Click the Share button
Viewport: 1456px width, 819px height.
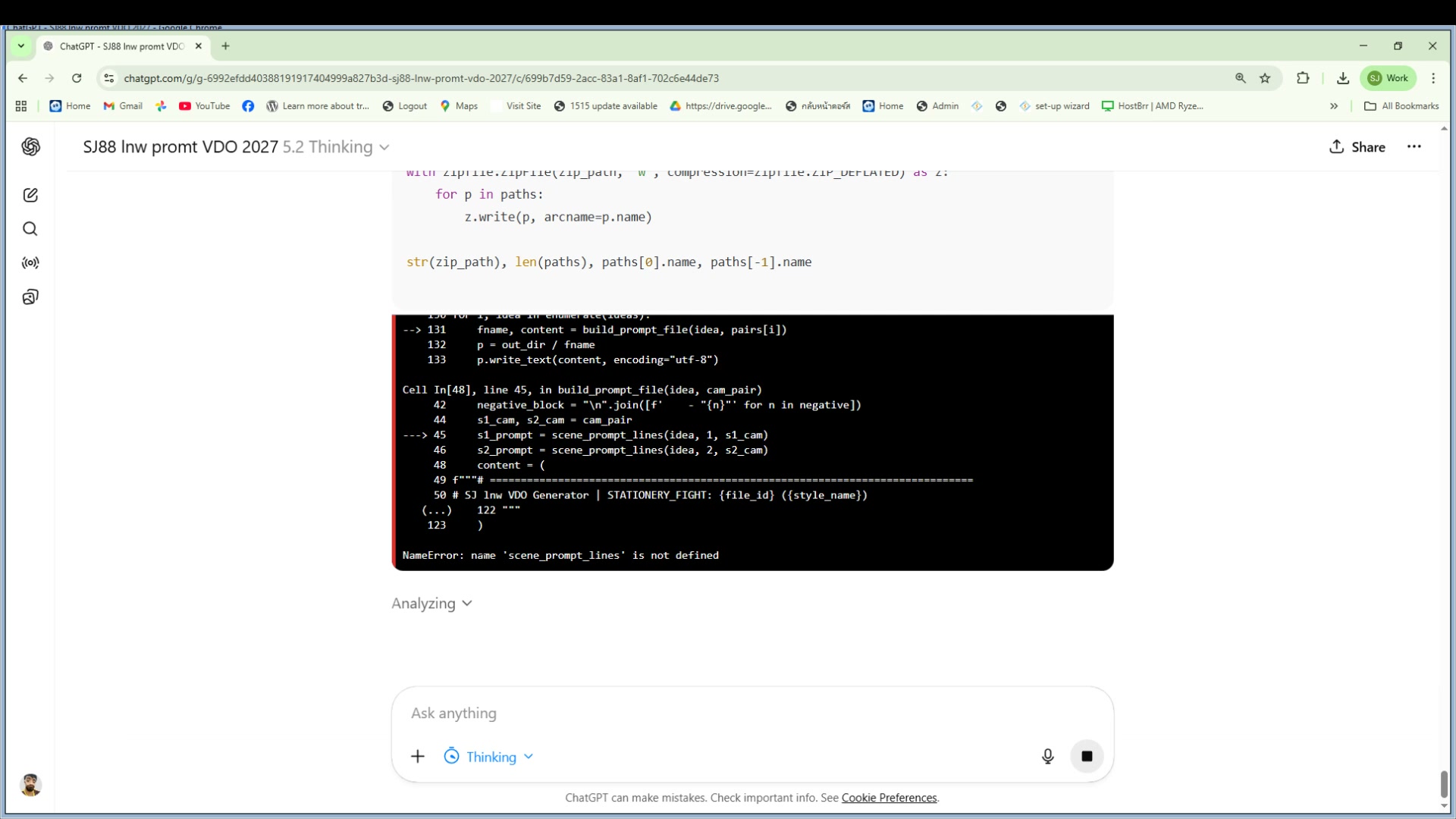point(1357,147)
